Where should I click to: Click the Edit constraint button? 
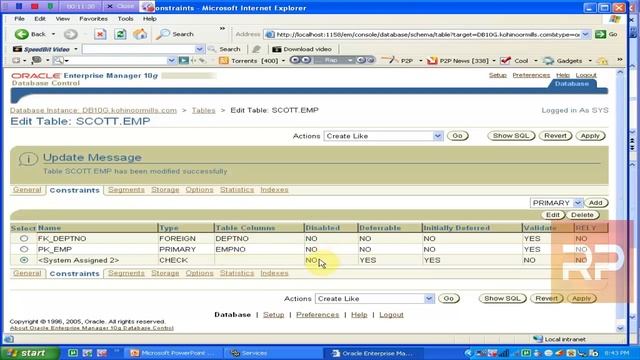(553, 215)
